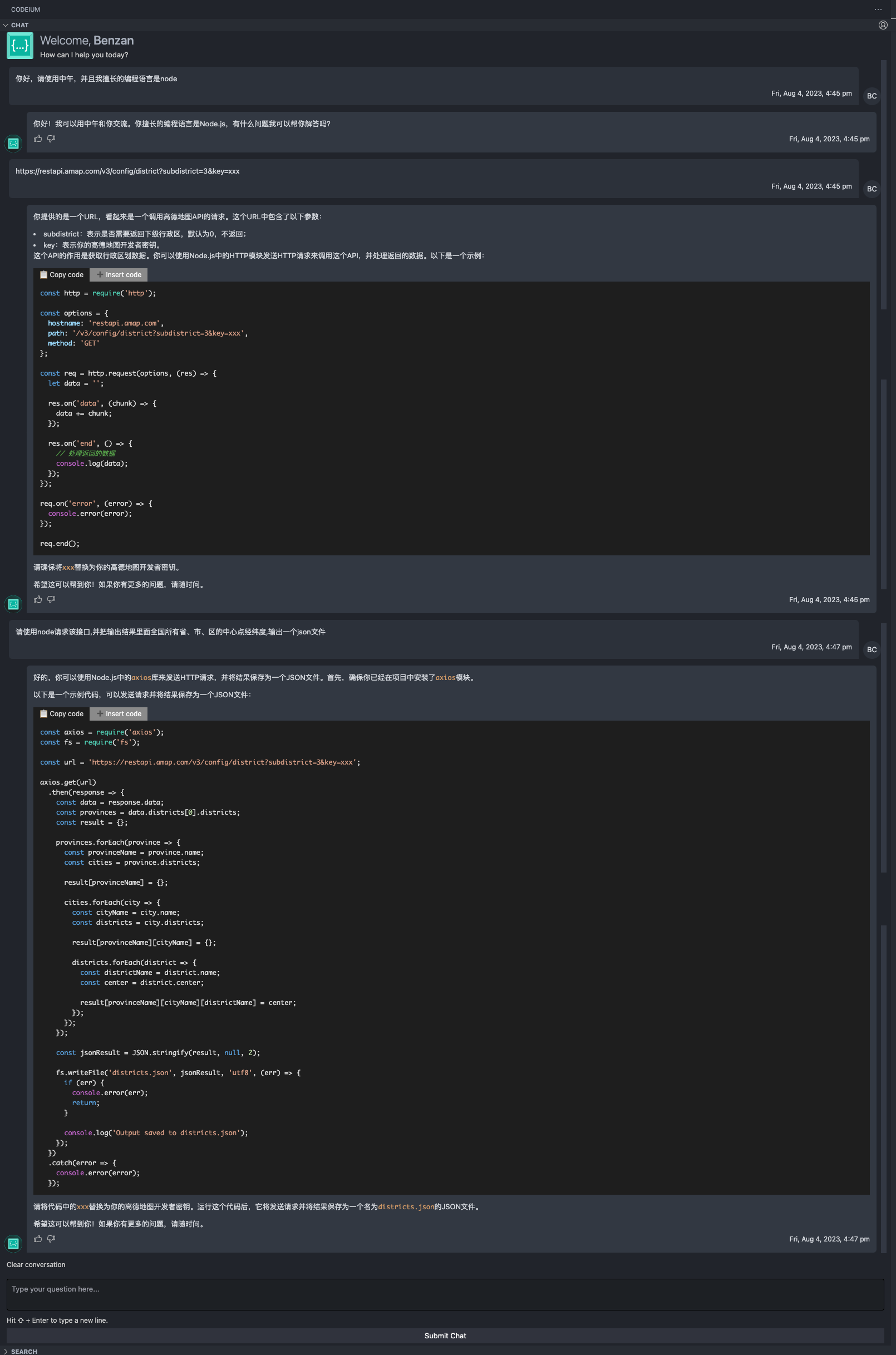This screenshot has height=1355, width=896.
Task: Thumbs down the axios example reply
Action: [x=51, y=1239]
